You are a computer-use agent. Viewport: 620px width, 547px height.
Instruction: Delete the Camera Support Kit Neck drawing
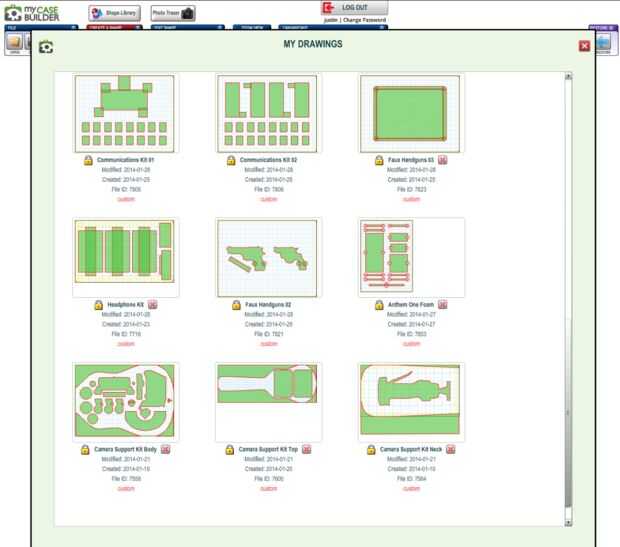coord(450,449)
